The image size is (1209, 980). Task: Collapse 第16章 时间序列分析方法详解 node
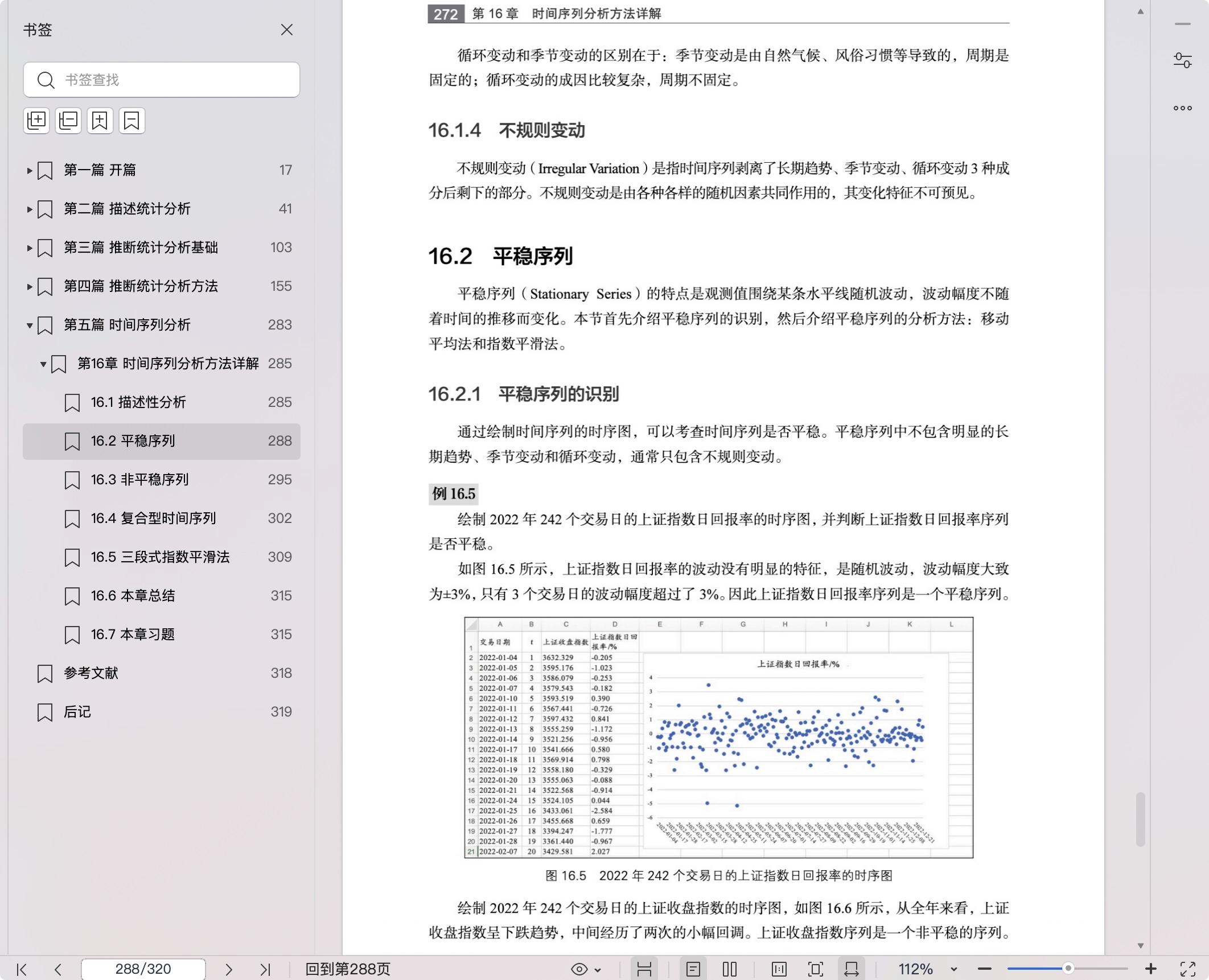43,364
